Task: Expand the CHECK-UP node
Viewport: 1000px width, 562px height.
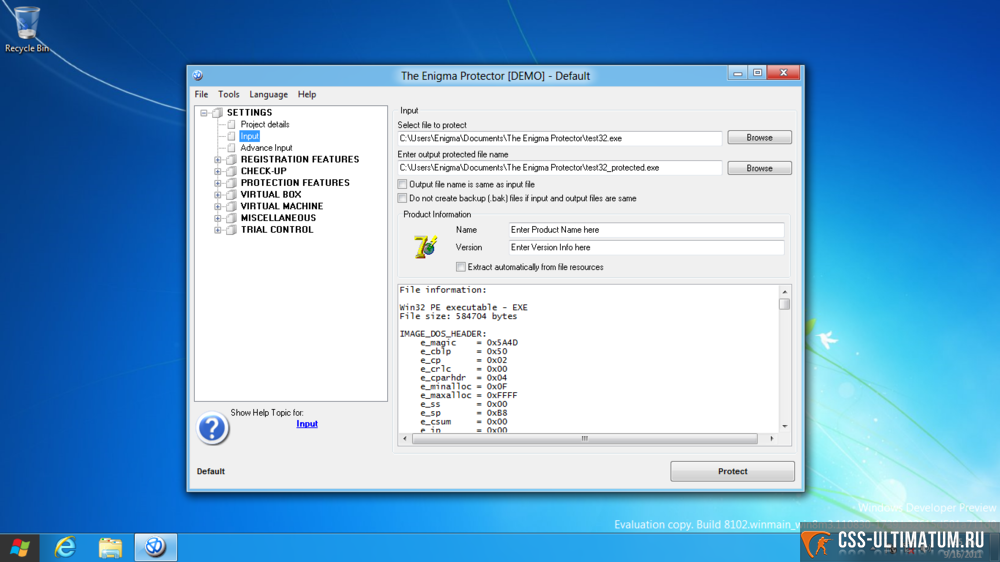Action: click(x=218, y=171)
